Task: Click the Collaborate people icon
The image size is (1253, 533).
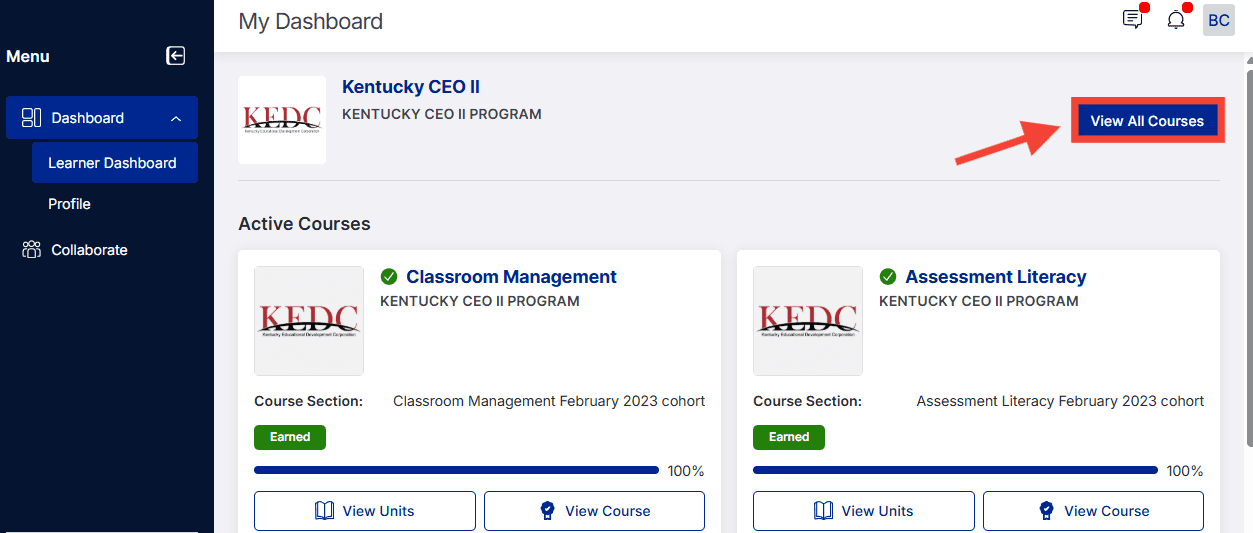Action: (x=31, y=250)
